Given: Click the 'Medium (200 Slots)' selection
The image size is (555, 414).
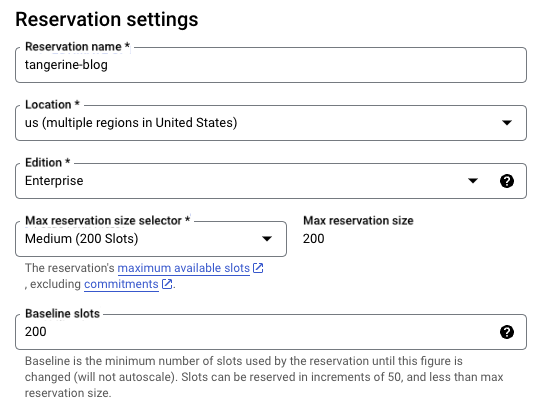Looking at the screenshot, I should click(81, 239).
